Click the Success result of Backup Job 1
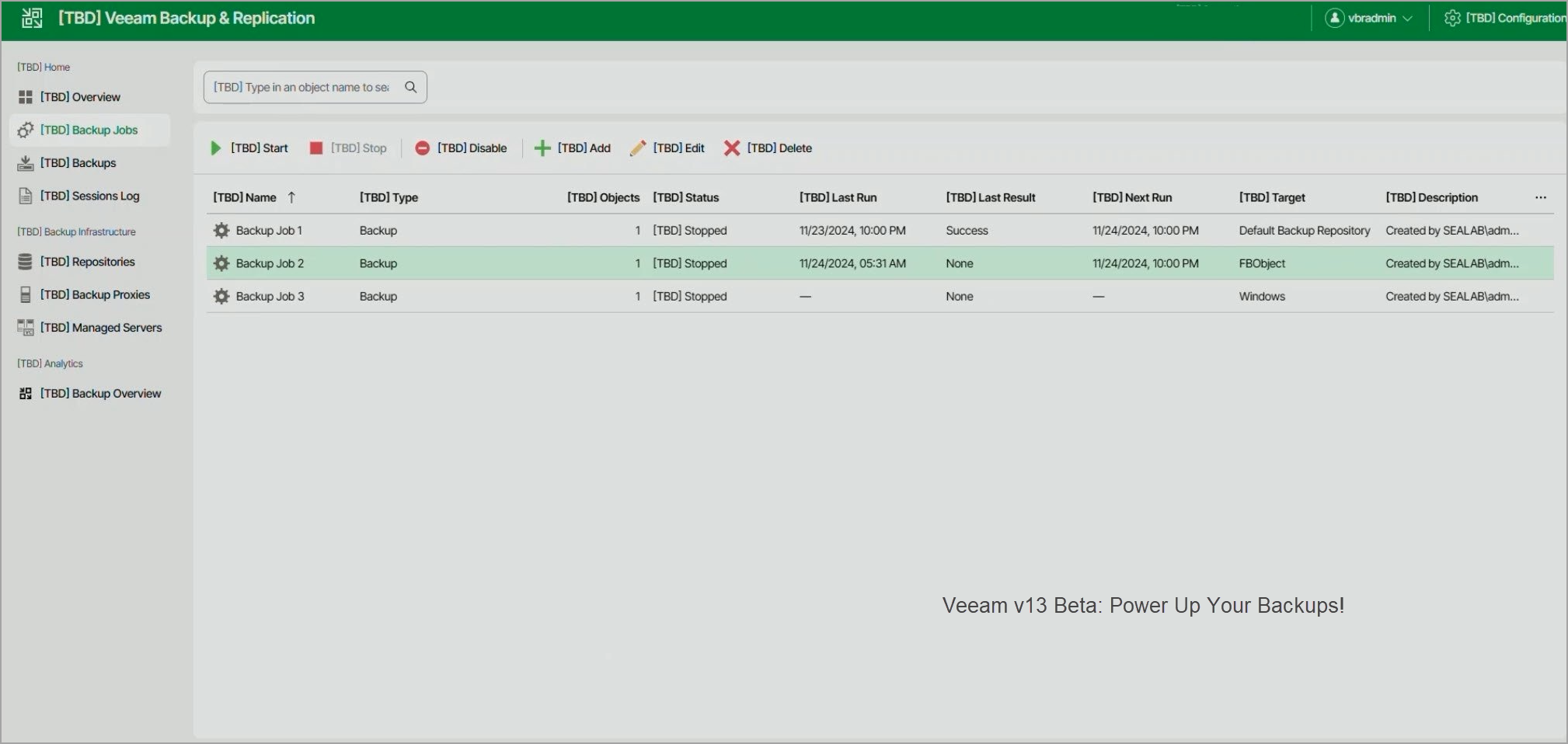 [967, 231]
